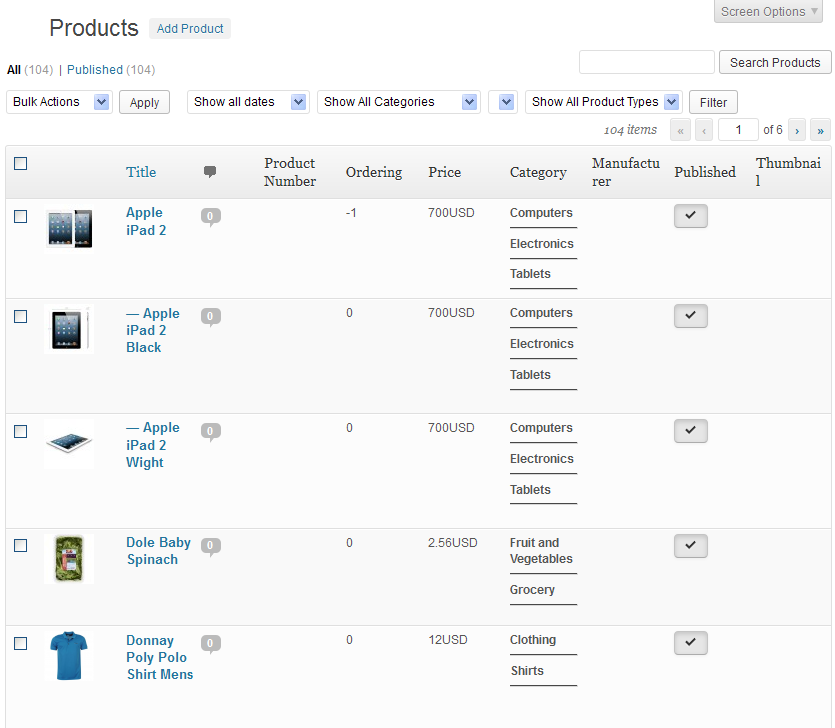This screenshot has height=728, width=835.
Task: Click the published checkmark for Donnay Polo Shirt
Action: point(690,643)
